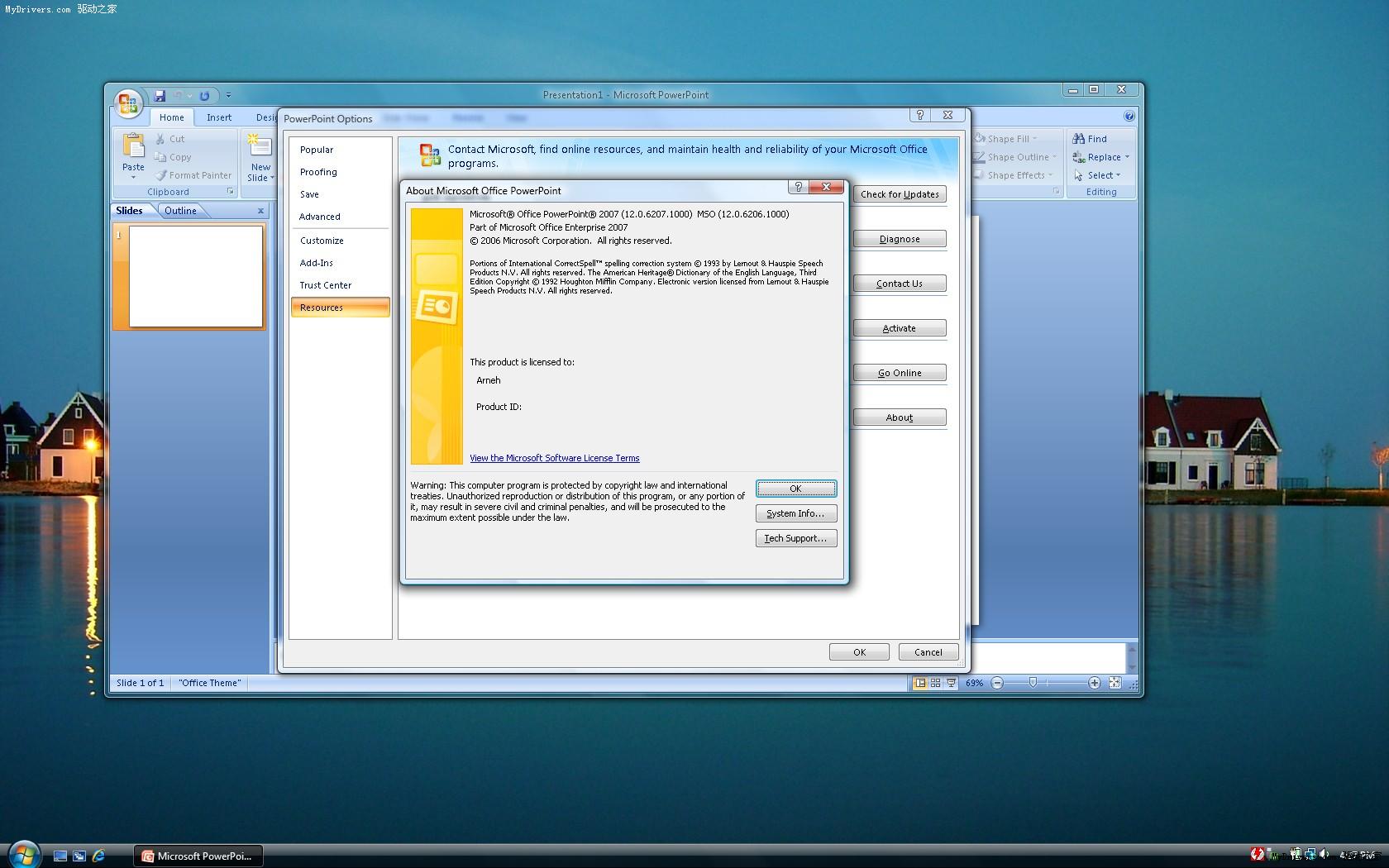Viewport: 1389px width, 868px height.
Task: Switch to the Insert ribbon tab
Action: (219, 117)
